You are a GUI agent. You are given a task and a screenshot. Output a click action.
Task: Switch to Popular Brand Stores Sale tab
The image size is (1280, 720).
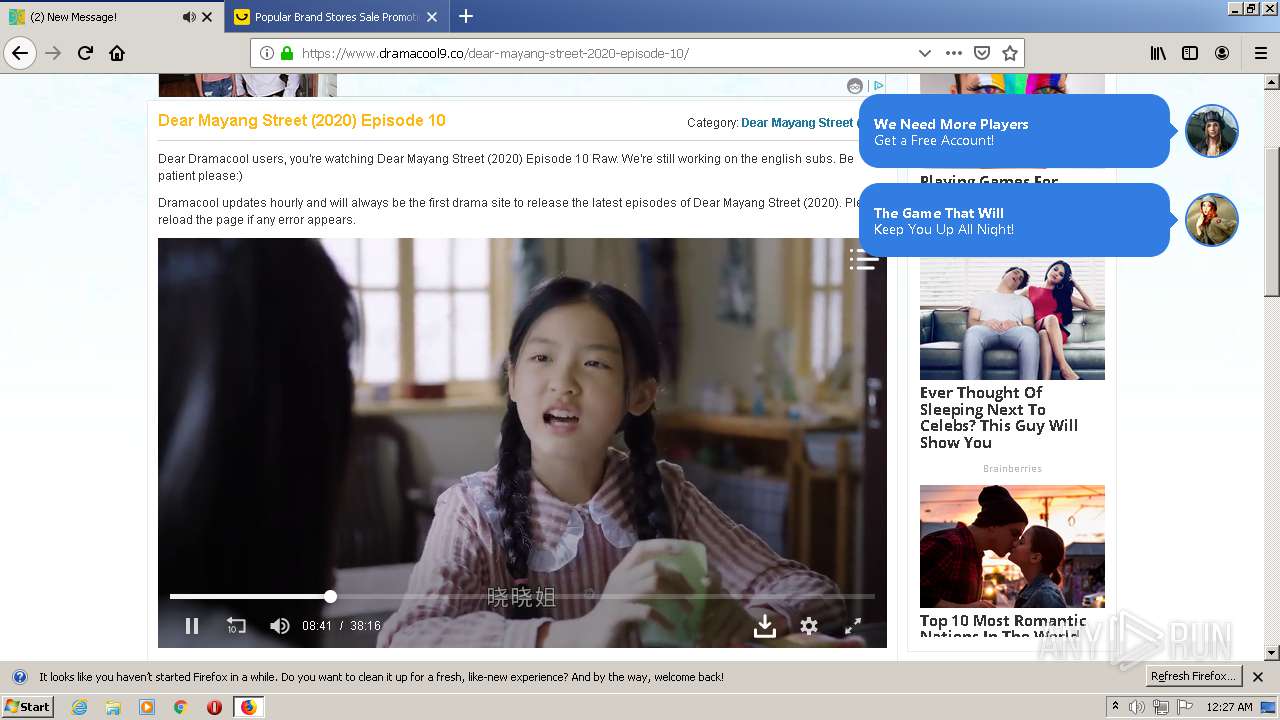tap(335, 17)
